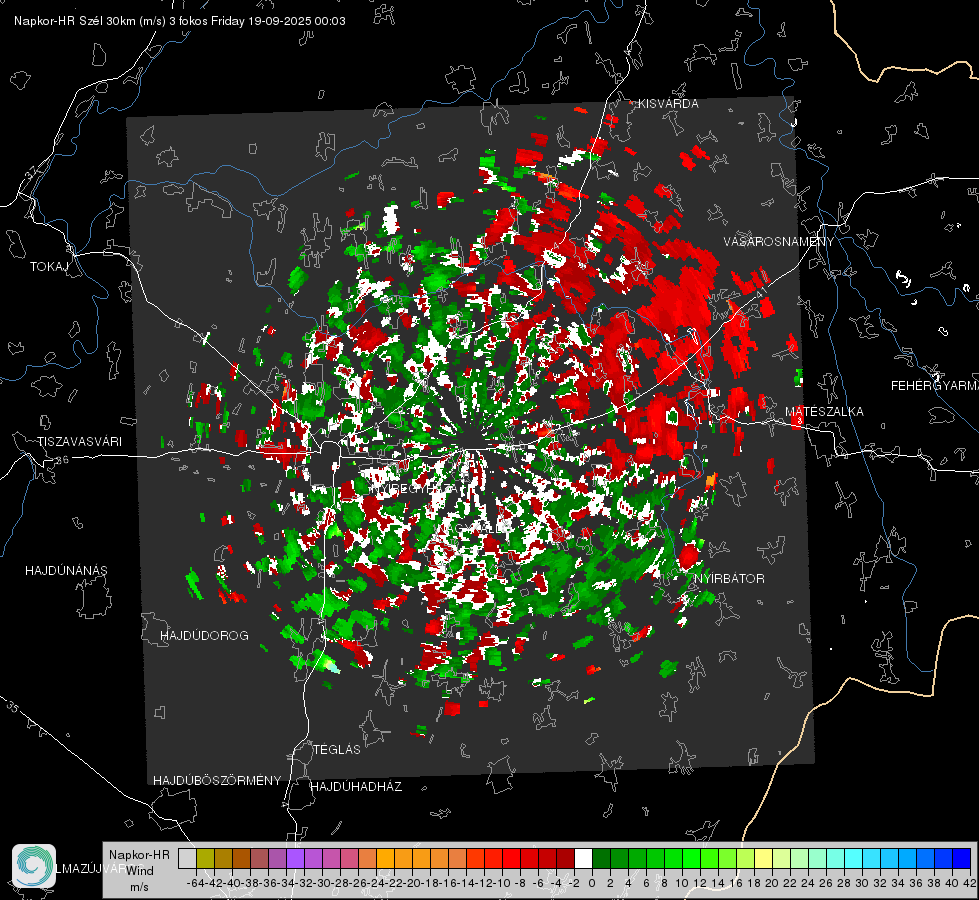Screen dimensions: 979x900
Task: Click the -64 value on the legend scale
Action: pyautogui.click(x=195, y=883)
